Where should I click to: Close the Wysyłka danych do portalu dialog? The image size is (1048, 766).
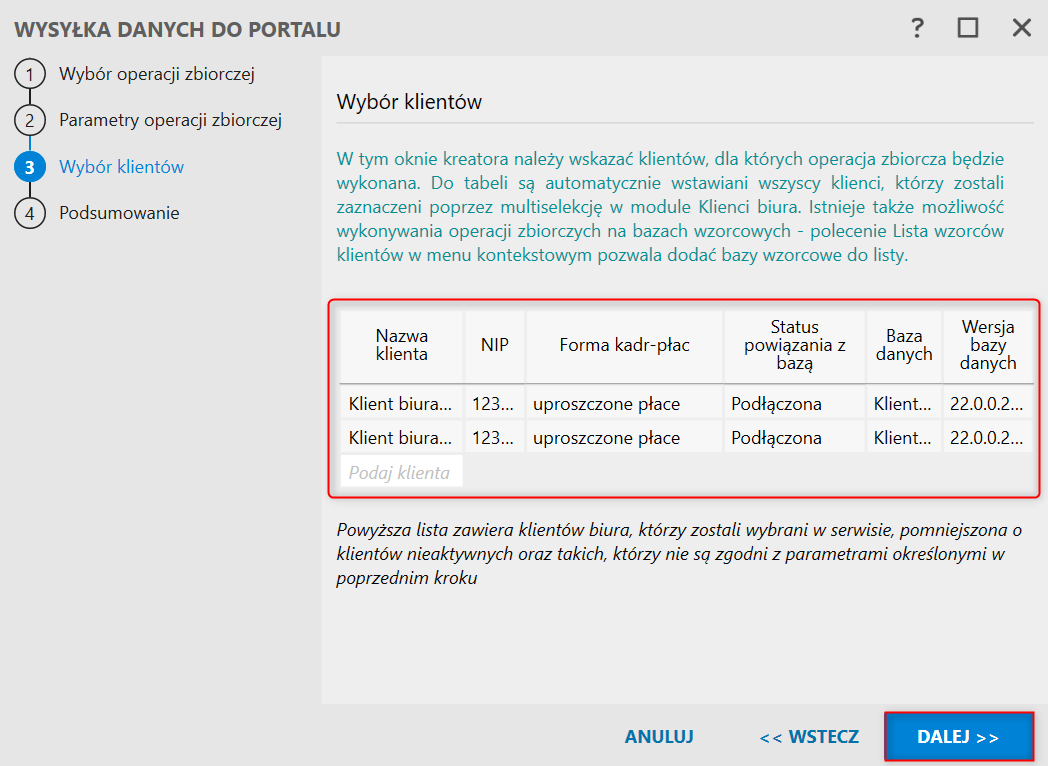1021,28
